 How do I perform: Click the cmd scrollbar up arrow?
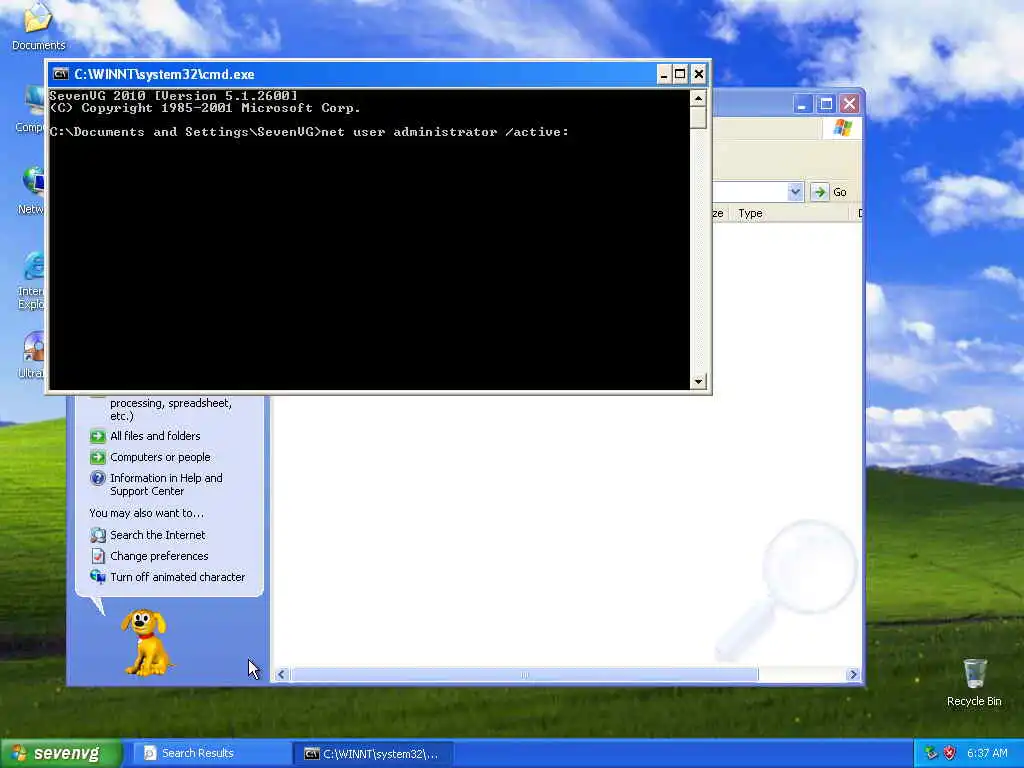[698, 99]
